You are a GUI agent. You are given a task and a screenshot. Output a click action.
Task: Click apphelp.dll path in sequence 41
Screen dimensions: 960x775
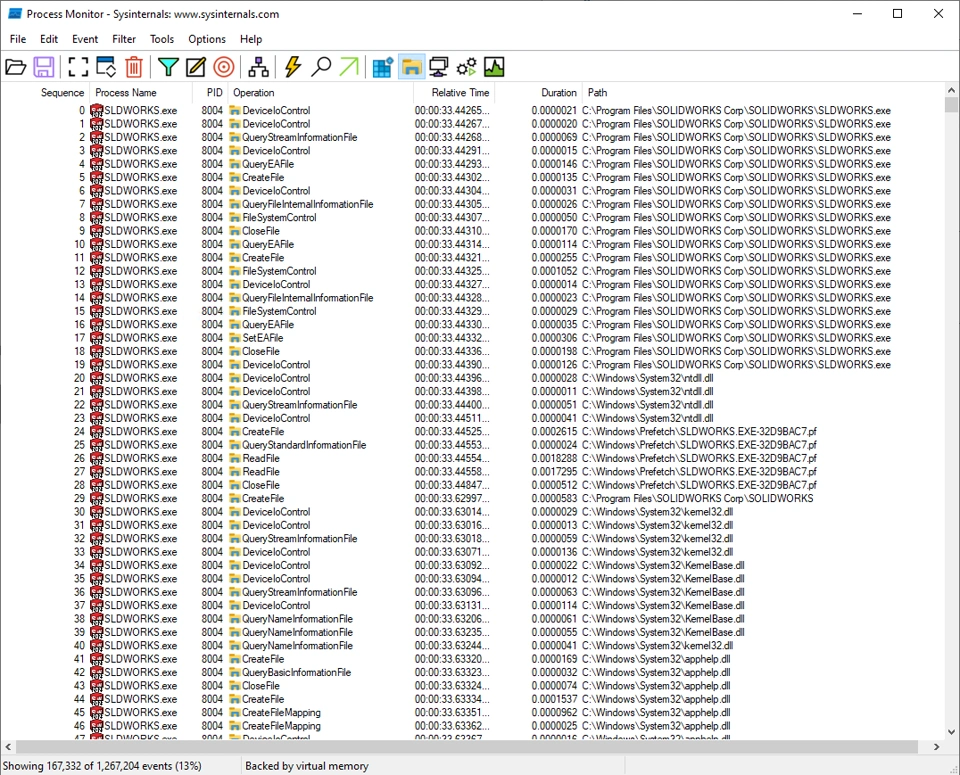point(656,659)
